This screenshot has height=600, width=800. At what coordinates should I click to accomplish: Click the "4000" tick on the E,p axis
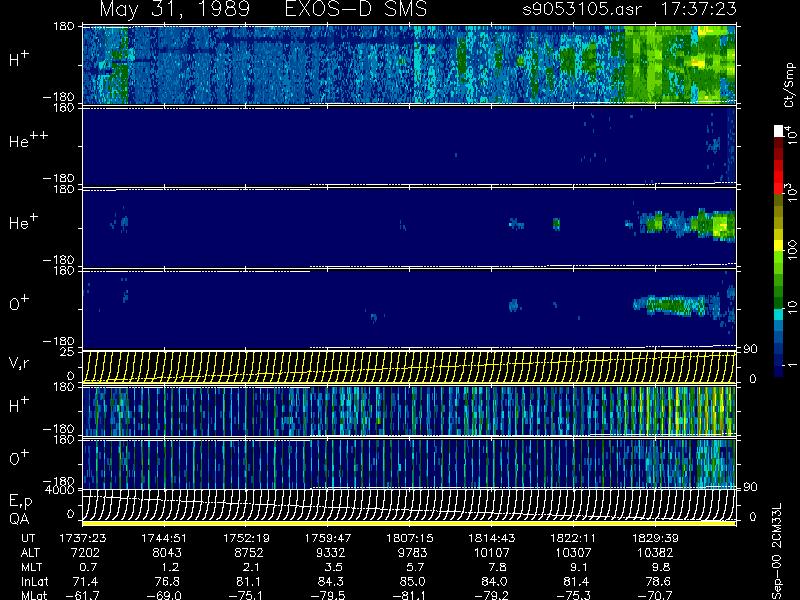pyautogui.click(x=62, y=490)
